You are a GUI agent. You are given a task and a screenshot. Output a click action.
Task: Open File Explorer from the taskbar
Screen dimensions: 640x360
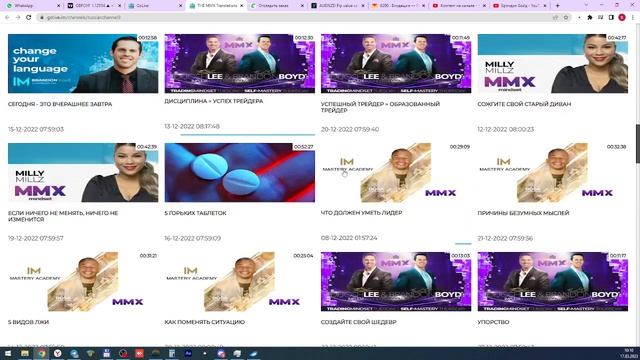pyautogui.click(x=24, y=353)
